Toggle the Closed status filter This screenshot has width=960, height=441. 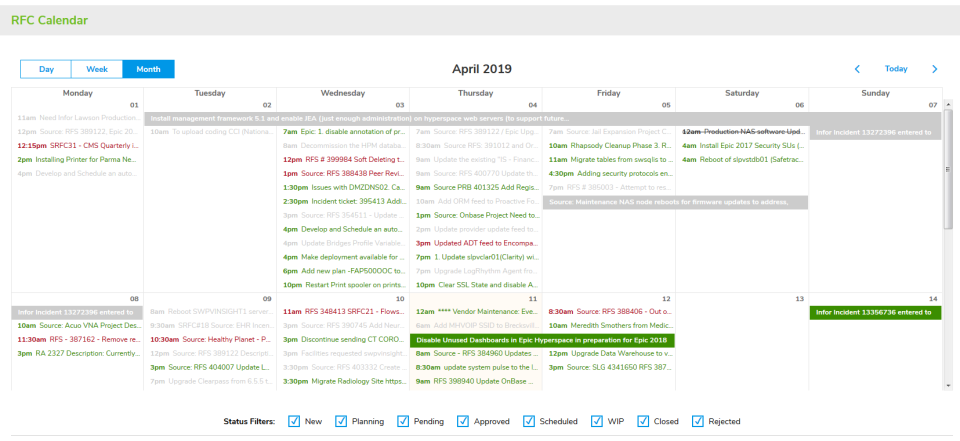[x=643, y=421]
